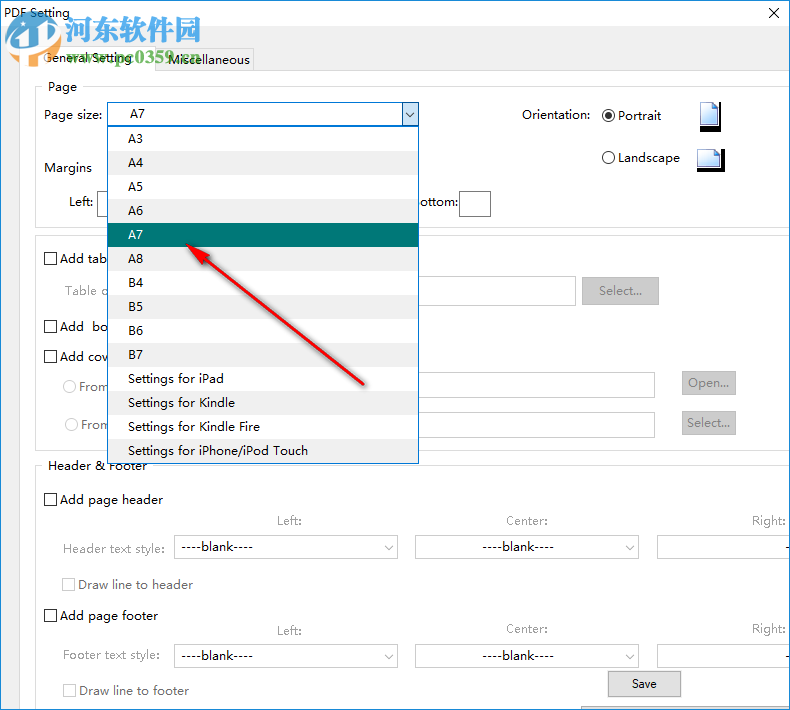Screen dimensions: 790x710
Task: Choose A4 from the page size list
Action: pyautogui.click(x=263, y=163)
